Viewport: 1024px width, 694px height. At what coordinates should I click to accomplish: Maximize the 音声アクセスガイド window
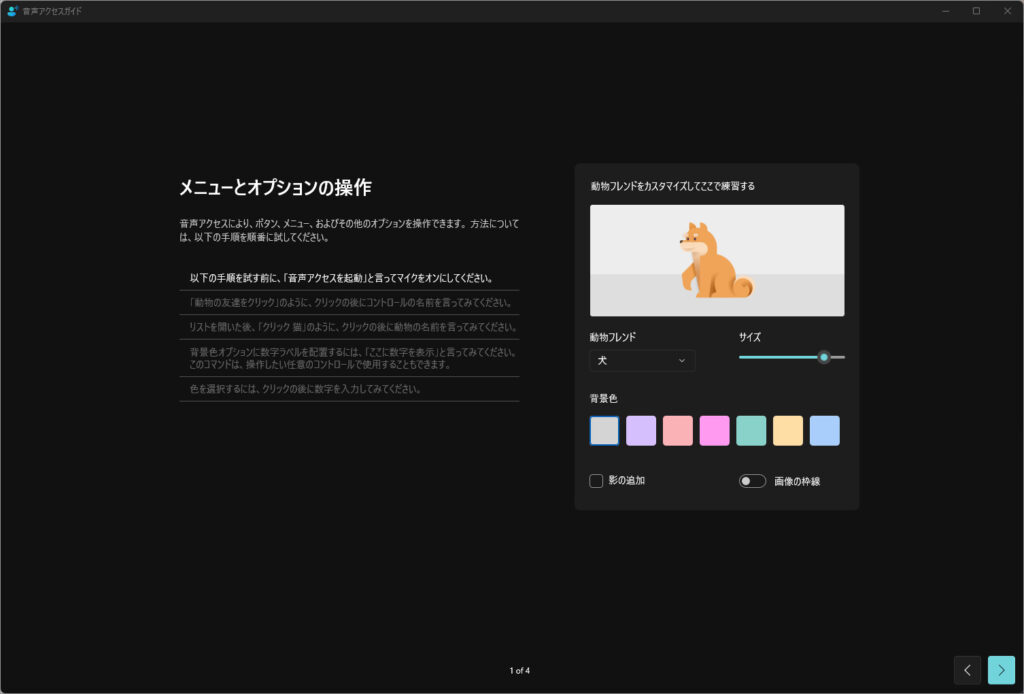976,11
